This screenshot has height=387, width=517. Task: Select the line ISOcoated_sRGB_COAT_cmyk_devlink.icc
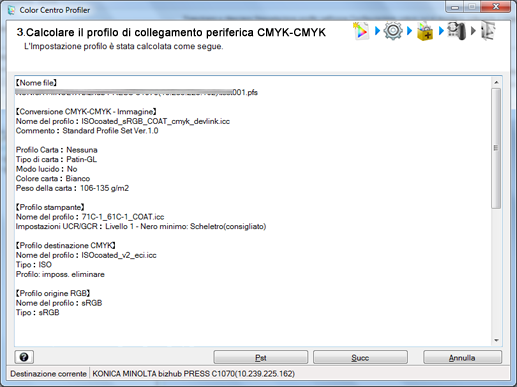(x=123, y=121)
